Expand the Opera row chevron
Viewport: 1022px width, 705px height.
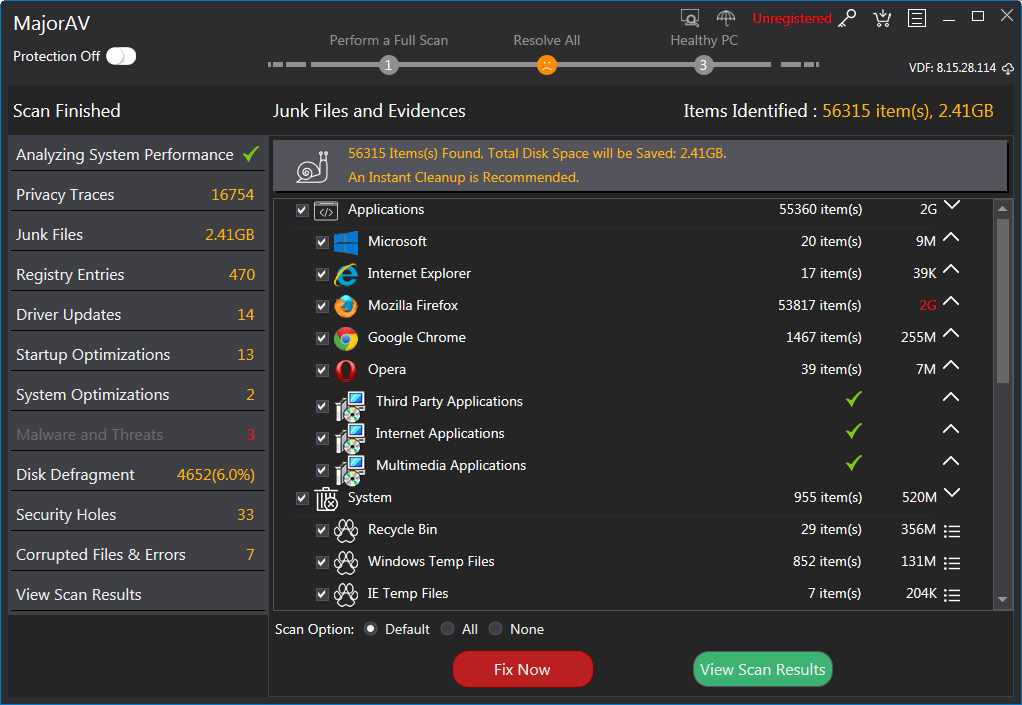(951, 365)
